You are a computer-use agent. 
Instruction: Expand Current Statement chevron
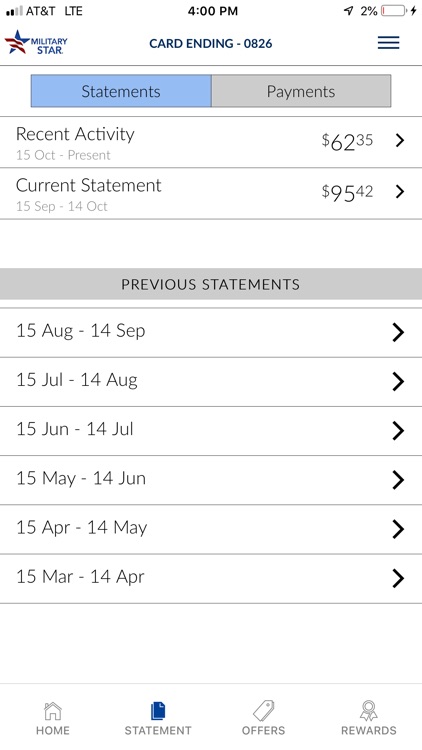point(400,192)
